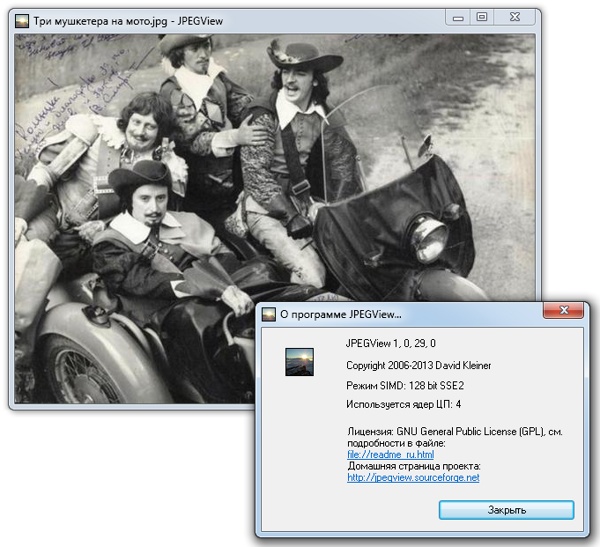Open the http://jpegview.sourceforge.net link

pos(413,477)
